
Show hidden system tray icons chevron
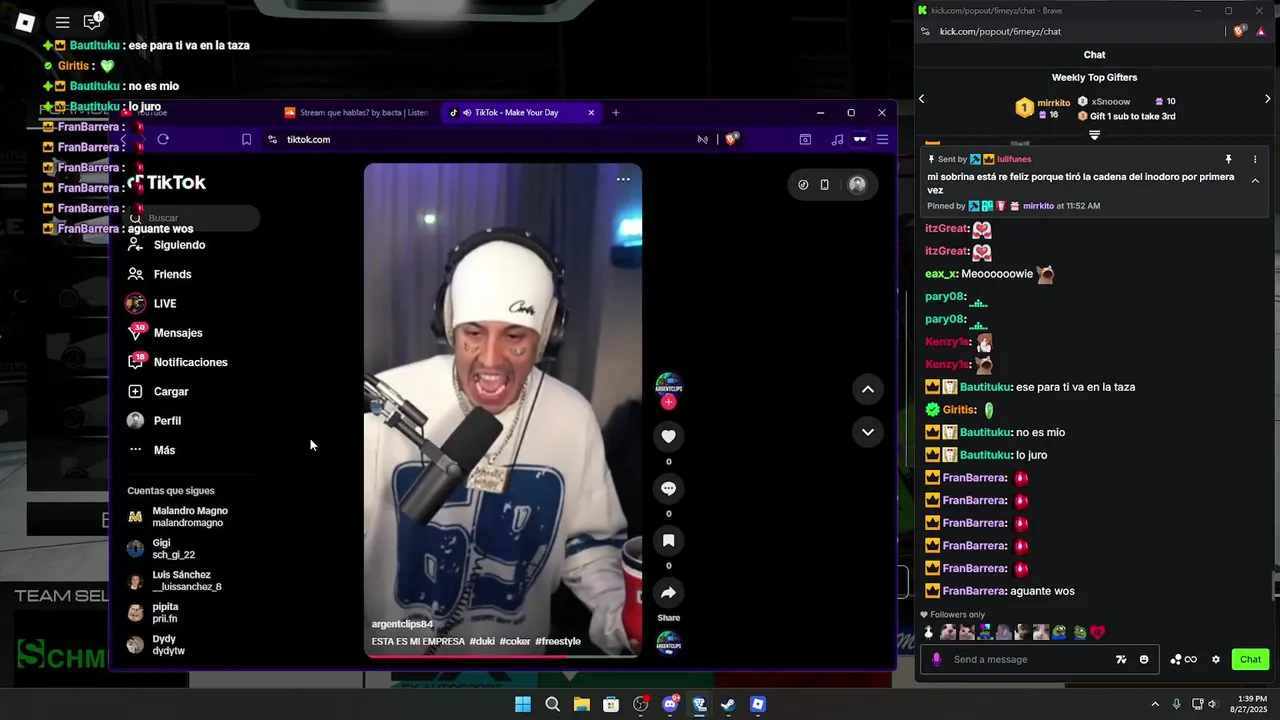pyautogui.click(x=1154, y=704)
